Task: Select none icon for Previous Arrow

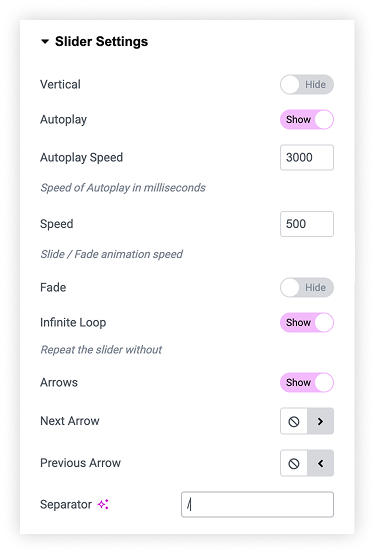Action: coord(294,463)
